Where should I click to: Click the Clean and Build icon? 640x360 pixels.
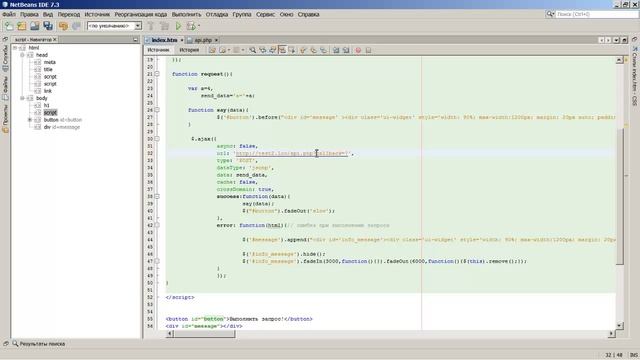pos(164,26)
